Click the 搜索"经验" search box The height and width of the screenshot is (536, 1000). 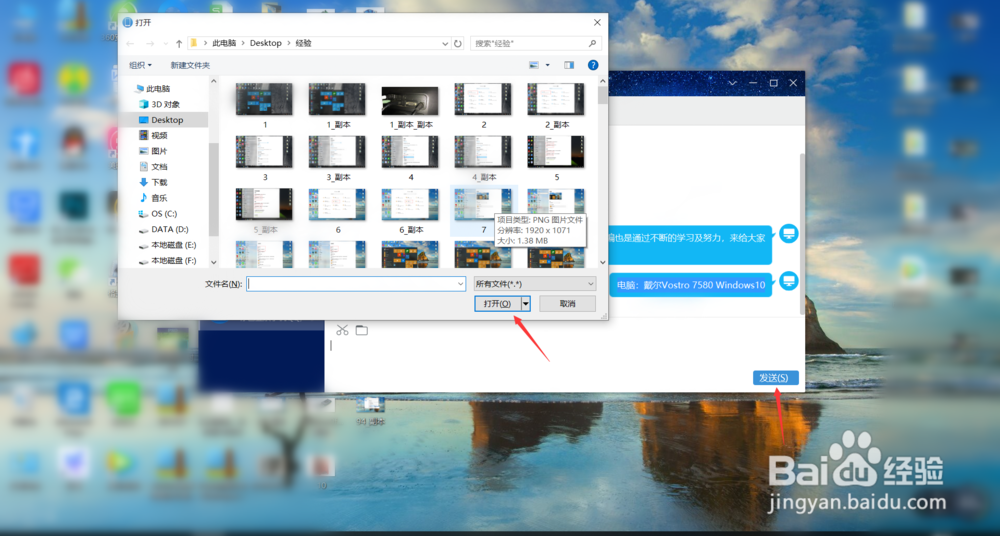pos(536,43)
